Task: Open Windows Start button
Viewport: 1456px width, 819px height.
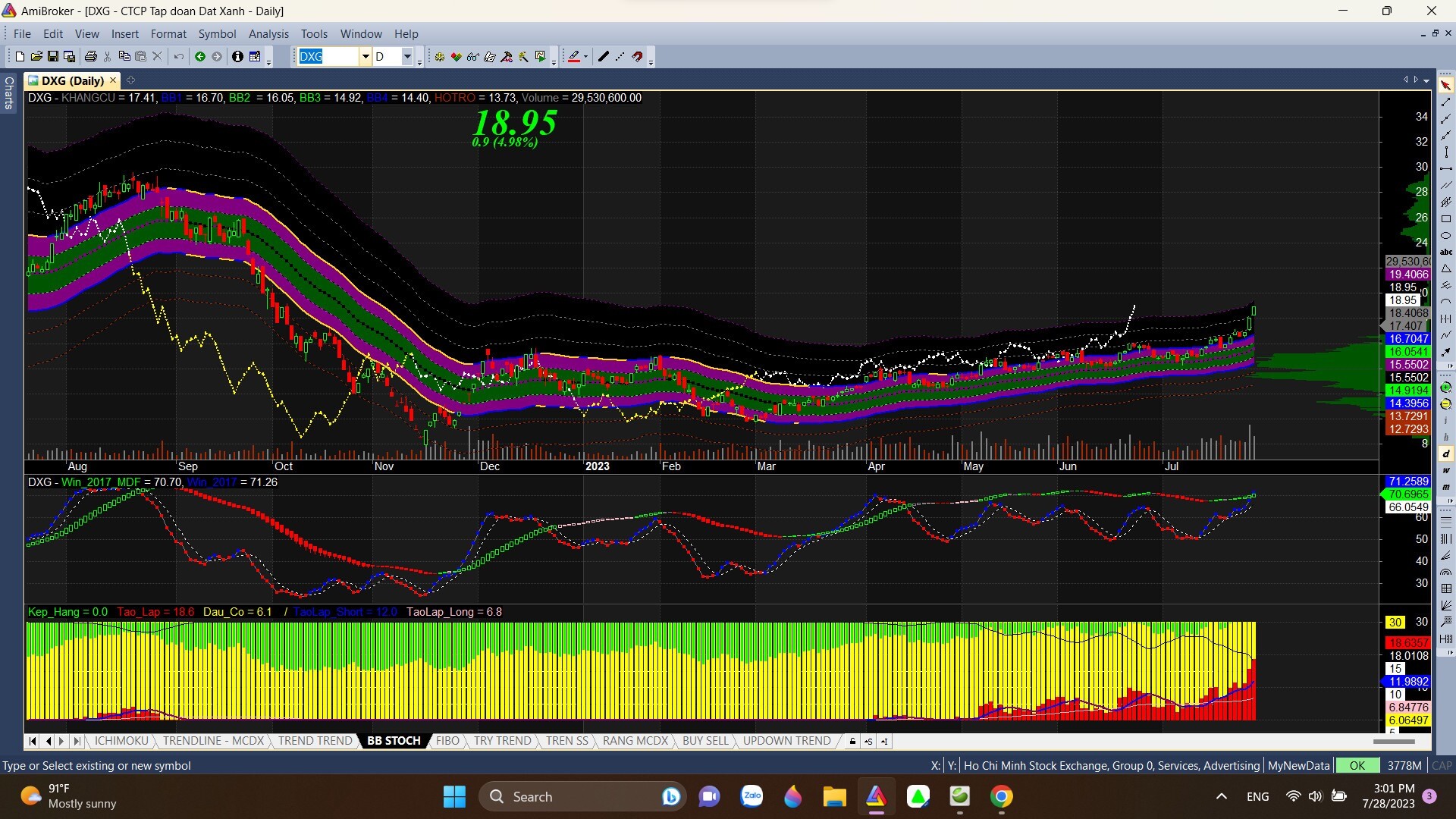Action: click(x=454, y=797)
